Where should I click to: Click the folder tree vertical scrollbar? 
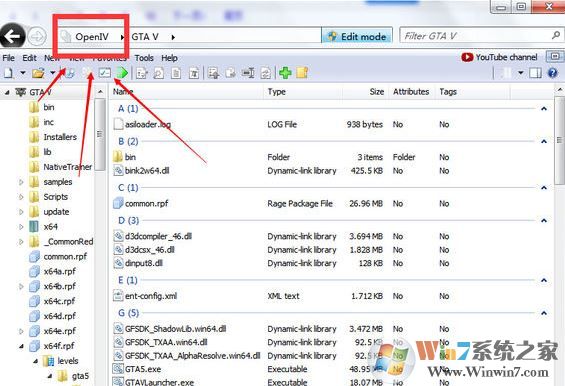pyautogui.click(x=100, y=134)
